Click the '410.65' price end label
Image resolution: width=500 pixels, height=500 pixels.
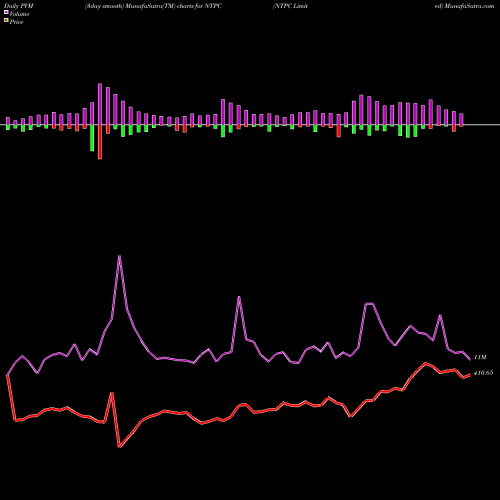coord(483,373)
